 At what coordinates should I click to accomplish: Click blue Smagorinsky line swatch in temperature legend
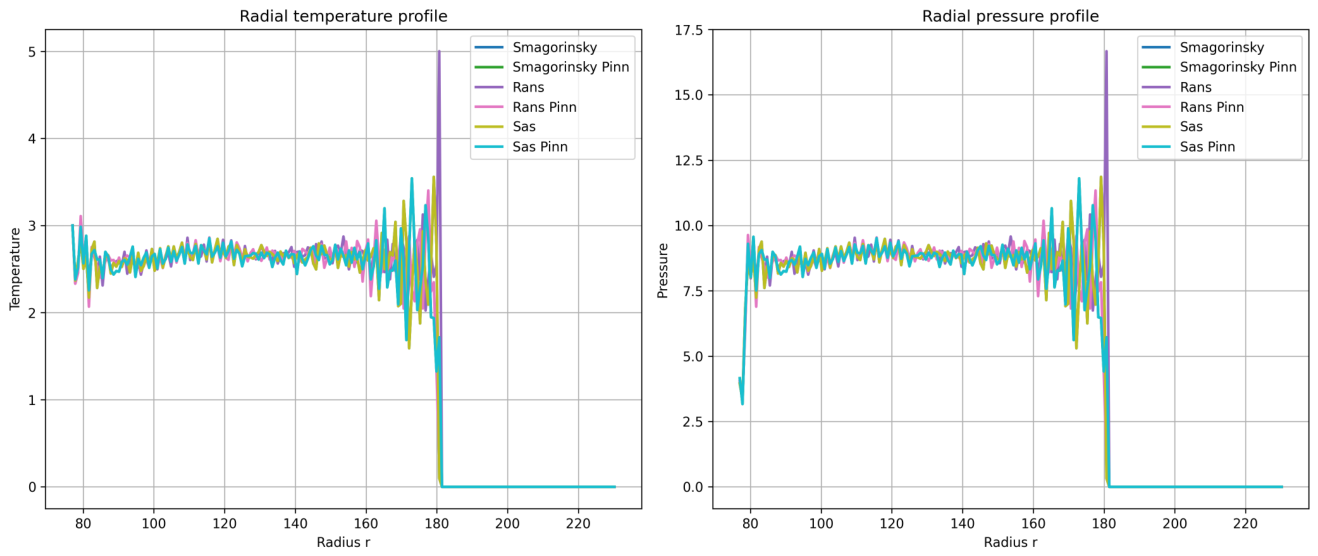[x=490, y=47]
